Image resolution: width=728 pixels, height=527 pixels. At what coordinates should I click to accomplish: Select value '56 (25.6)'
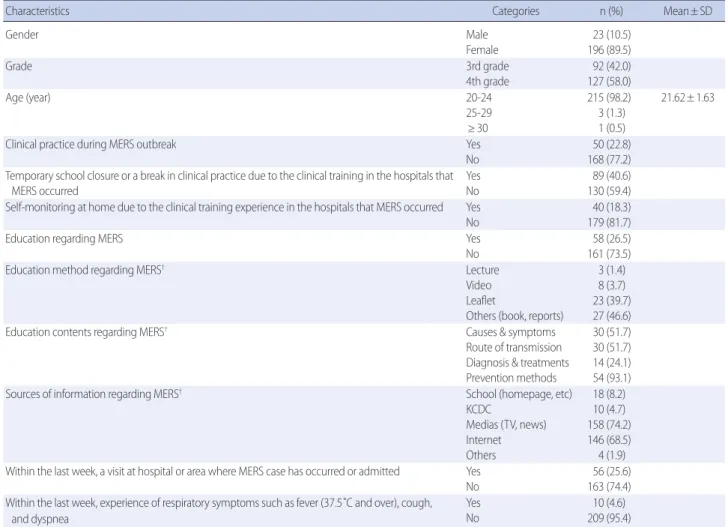(612, 472)
